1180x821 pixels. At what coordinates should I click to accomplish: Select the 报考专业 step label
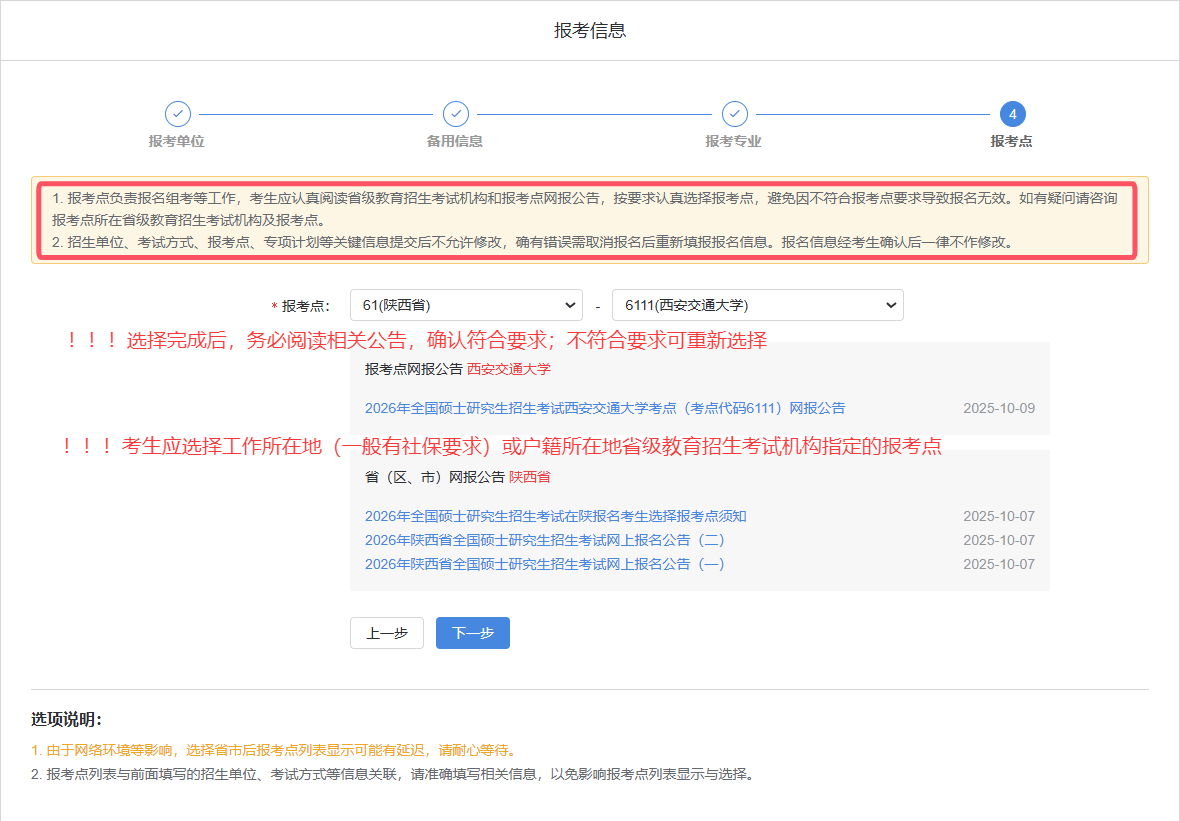(x=734, y=141)
